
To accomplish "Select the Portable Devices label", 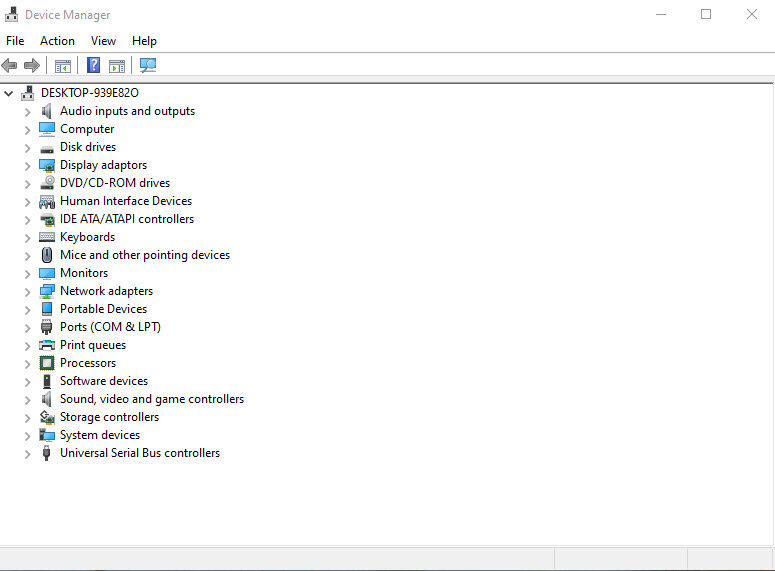I will point(103,309).
